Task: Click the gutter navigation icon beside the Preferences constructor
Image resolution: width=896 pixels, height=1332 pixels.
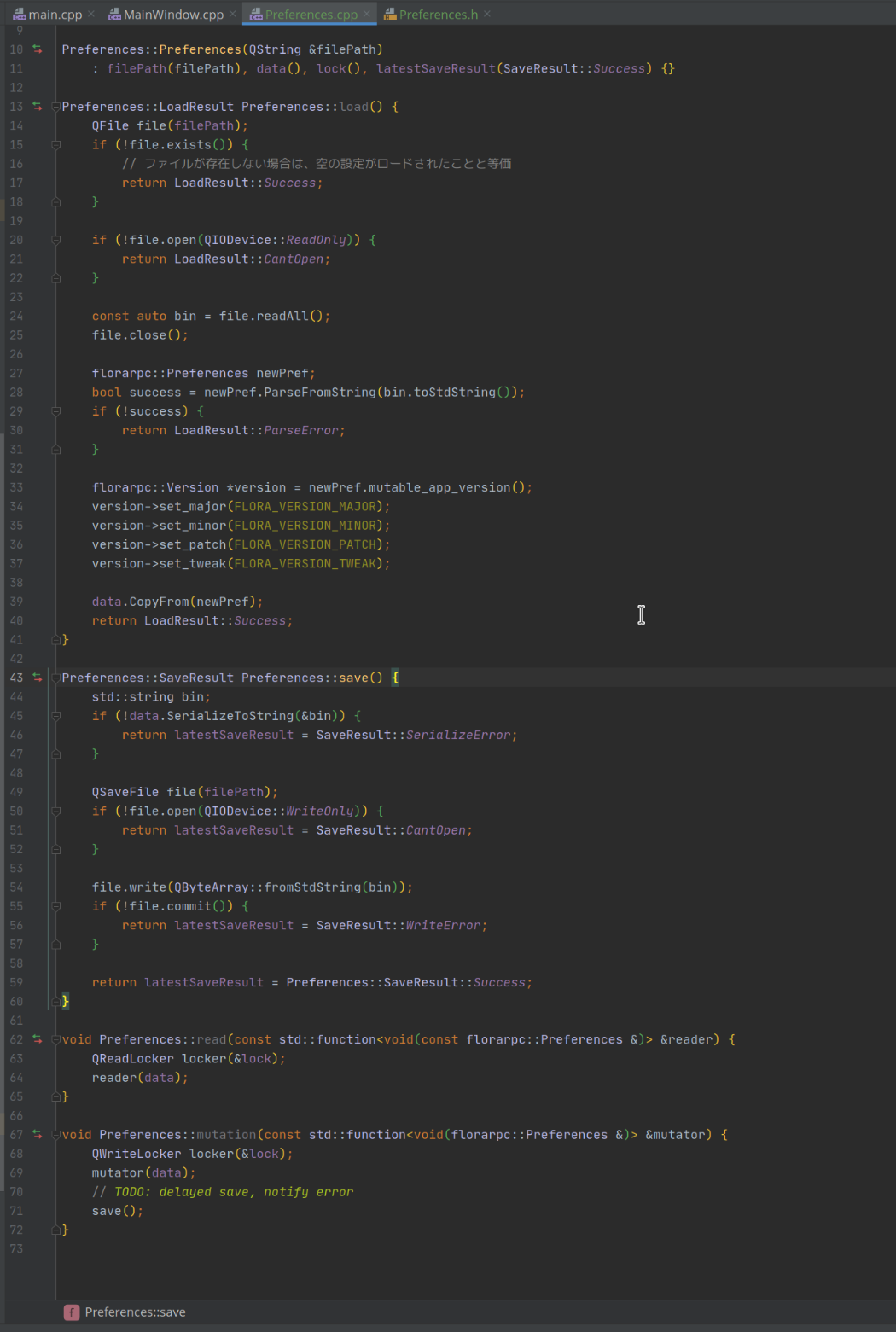Action: coord(38,49)
